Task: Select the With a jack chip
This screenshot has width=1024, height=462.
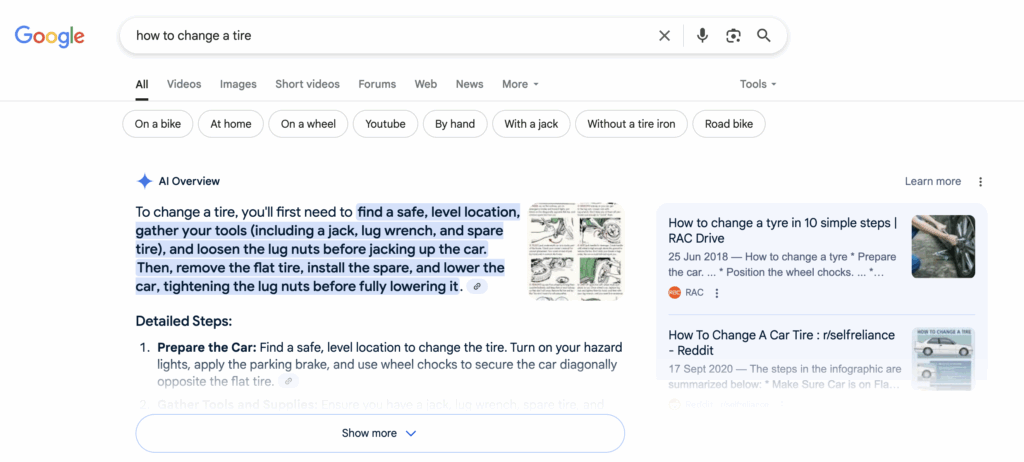Action: click(x=531, y=124)
